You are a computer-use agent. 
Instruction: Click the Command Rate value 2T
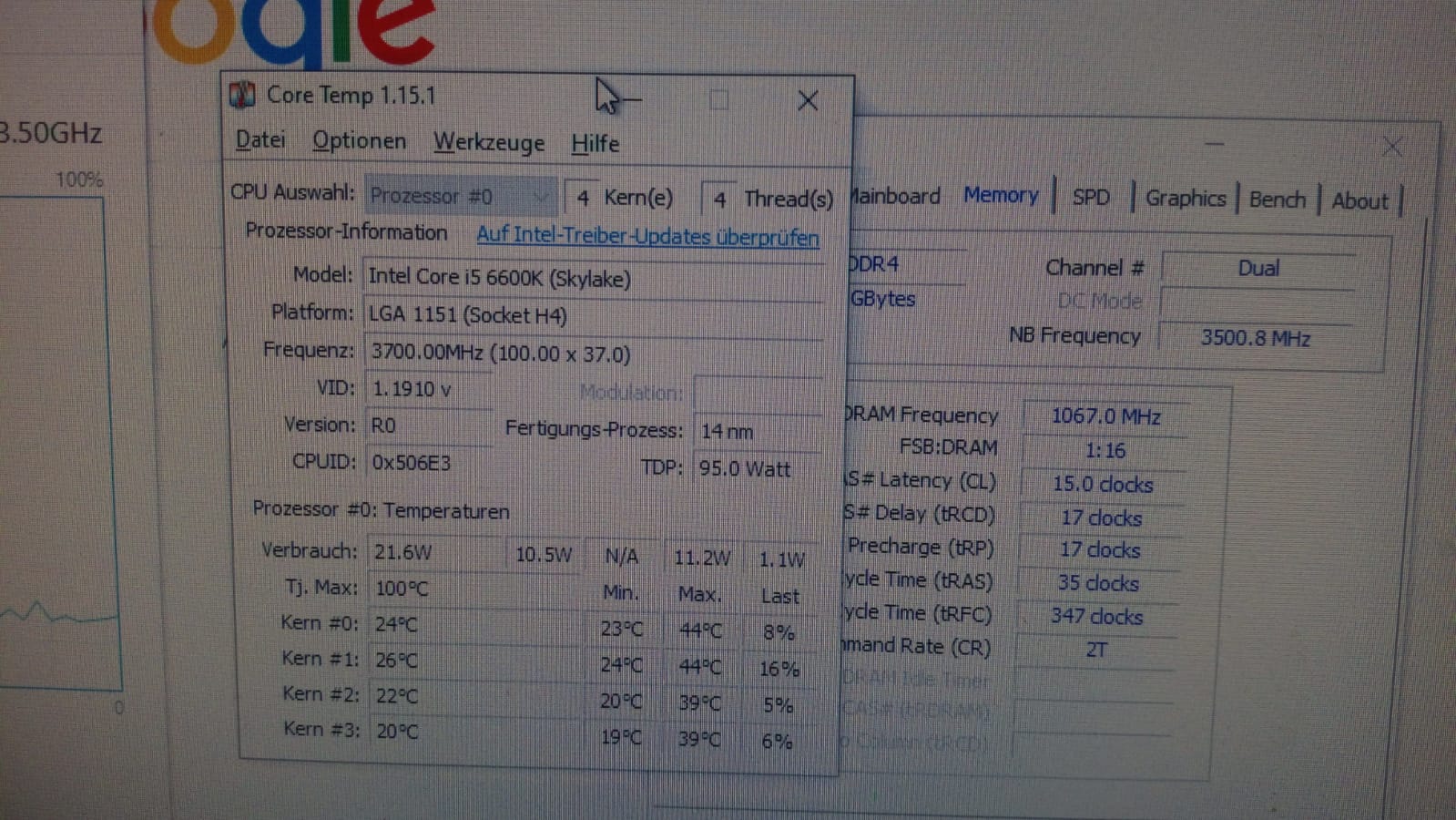tap(1095, 650)
